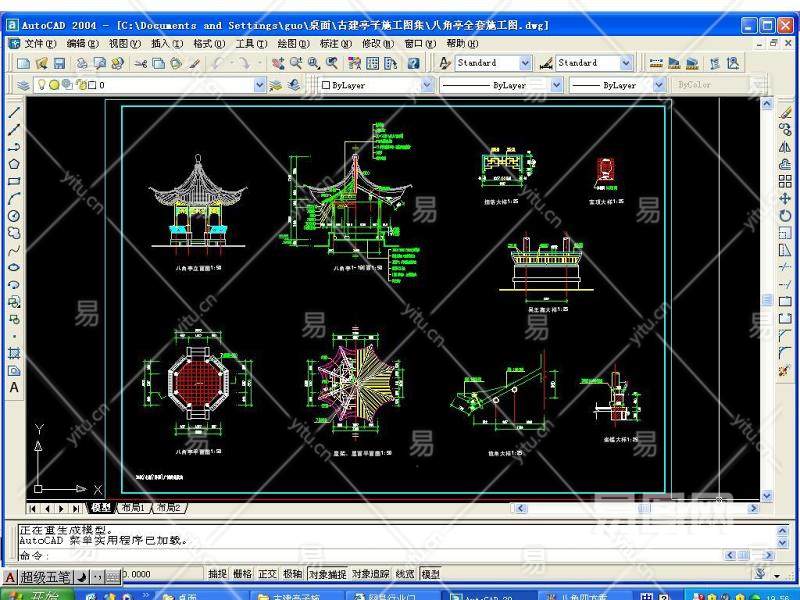Click the New drawing icon
The height and width of the screenshot is (600, 800).
tap(23, 63)
